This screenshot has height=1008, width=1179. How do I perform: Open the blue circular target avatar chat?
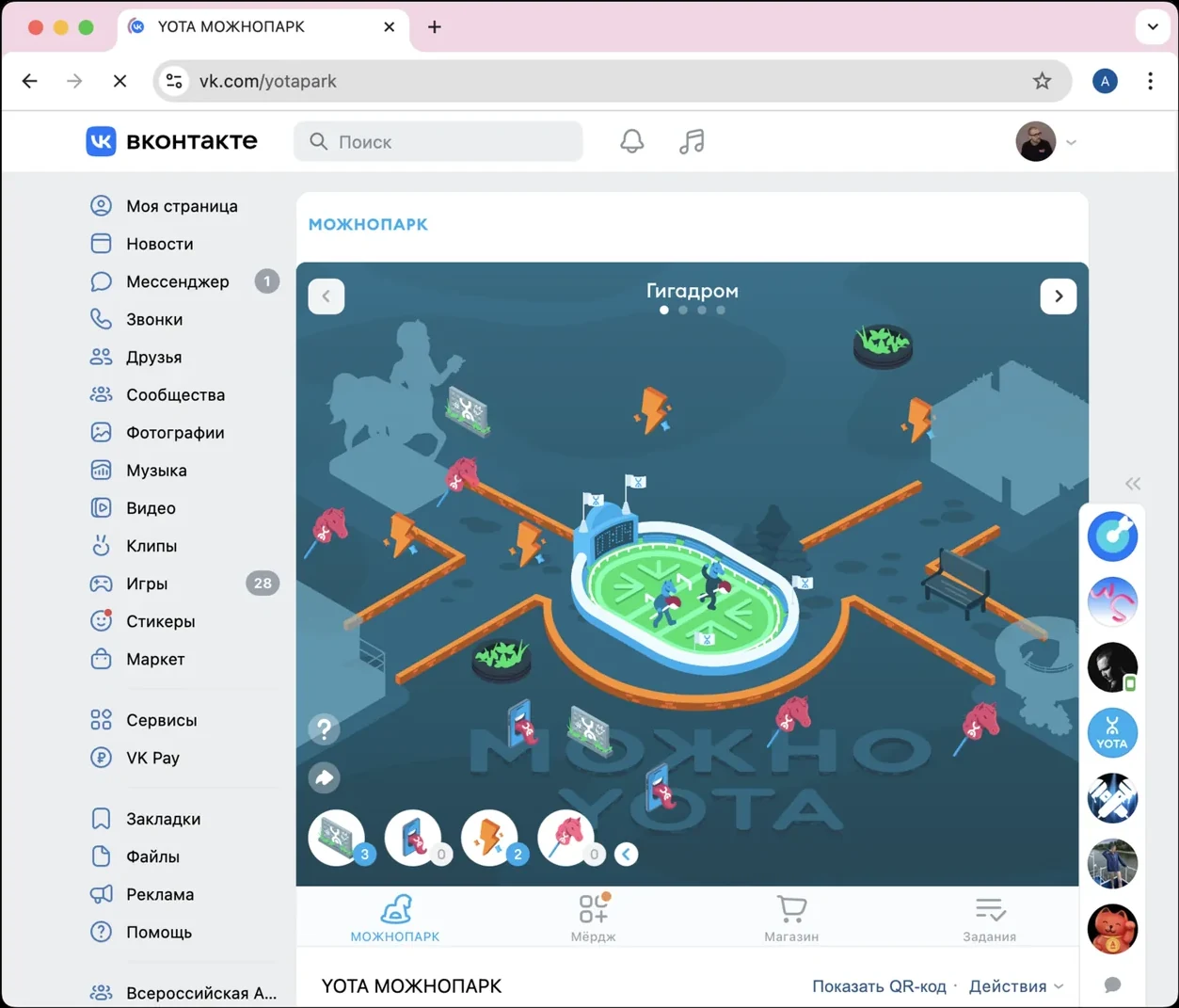pyautogui.click(x=1112, y=536)
